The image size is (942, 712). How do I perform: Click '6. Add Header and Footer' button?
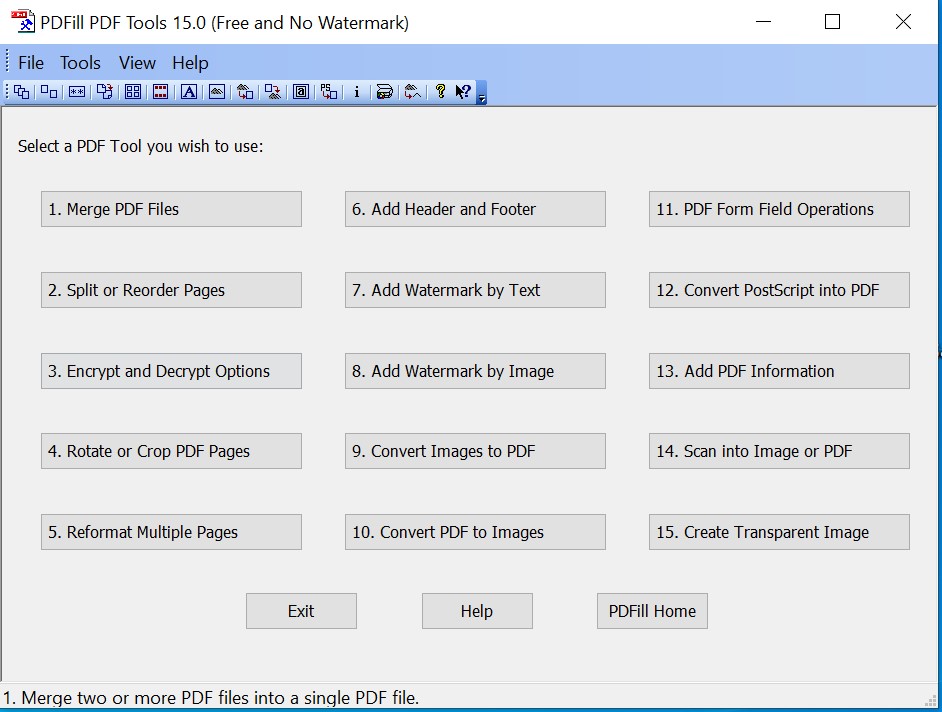pos(475,209)
